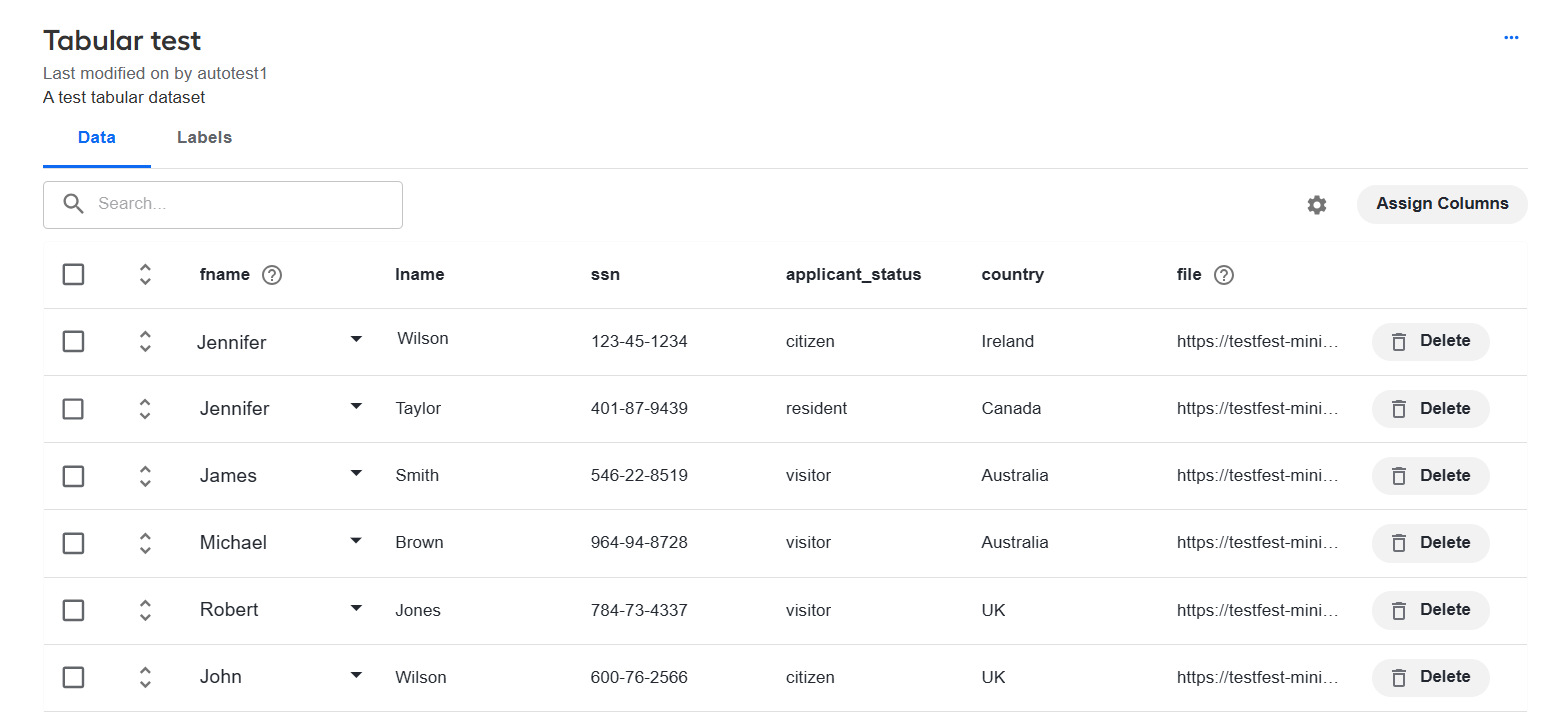Click the Taylor last name cell
Screen dimensions: 1563x712
pyautogui.click(x=418, y=408)
